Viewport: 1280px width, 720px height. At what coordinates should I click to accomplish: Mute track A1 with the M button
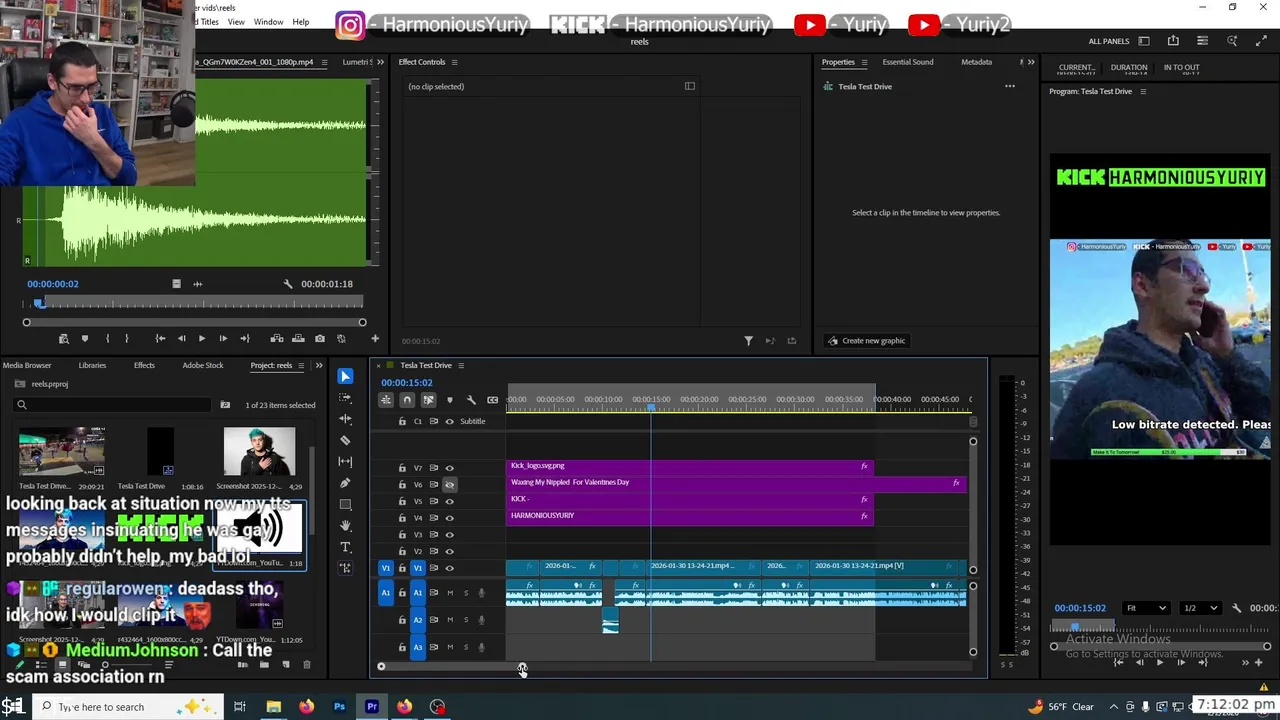pos(450,593)
